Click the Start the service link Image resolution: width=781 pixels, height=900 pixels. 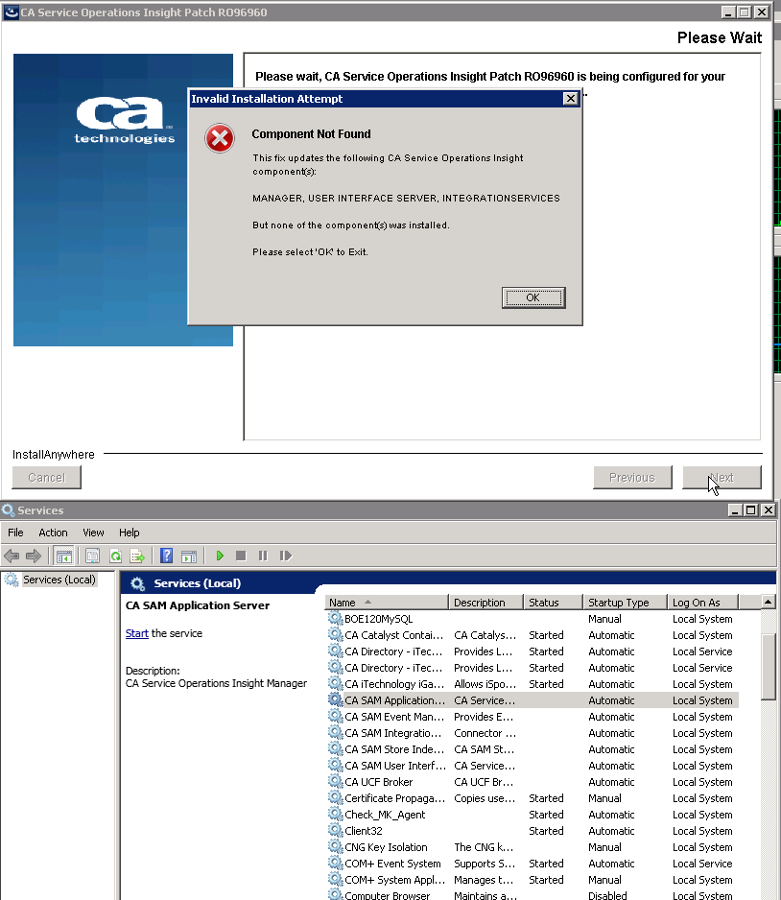[x=137, y=633]
